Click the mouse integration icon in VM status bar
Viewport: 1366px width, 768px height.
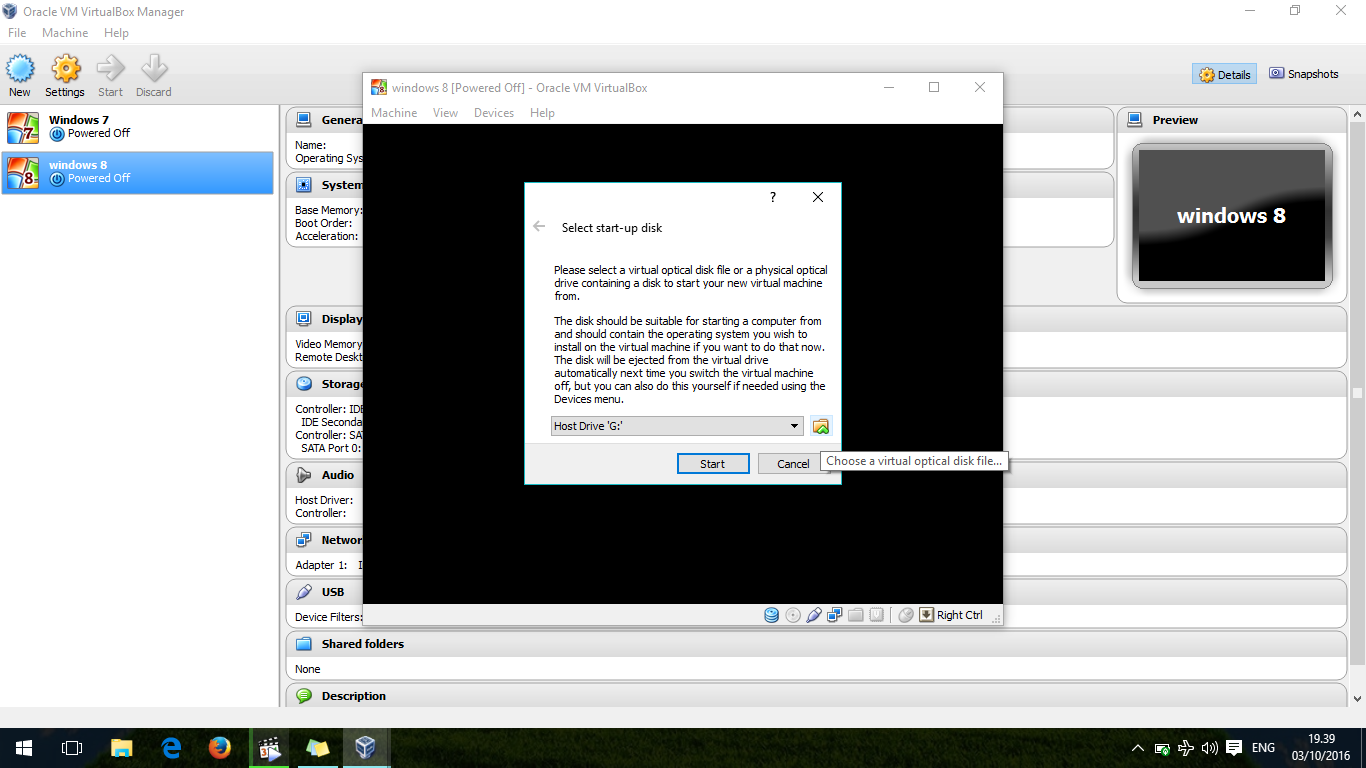906,615
